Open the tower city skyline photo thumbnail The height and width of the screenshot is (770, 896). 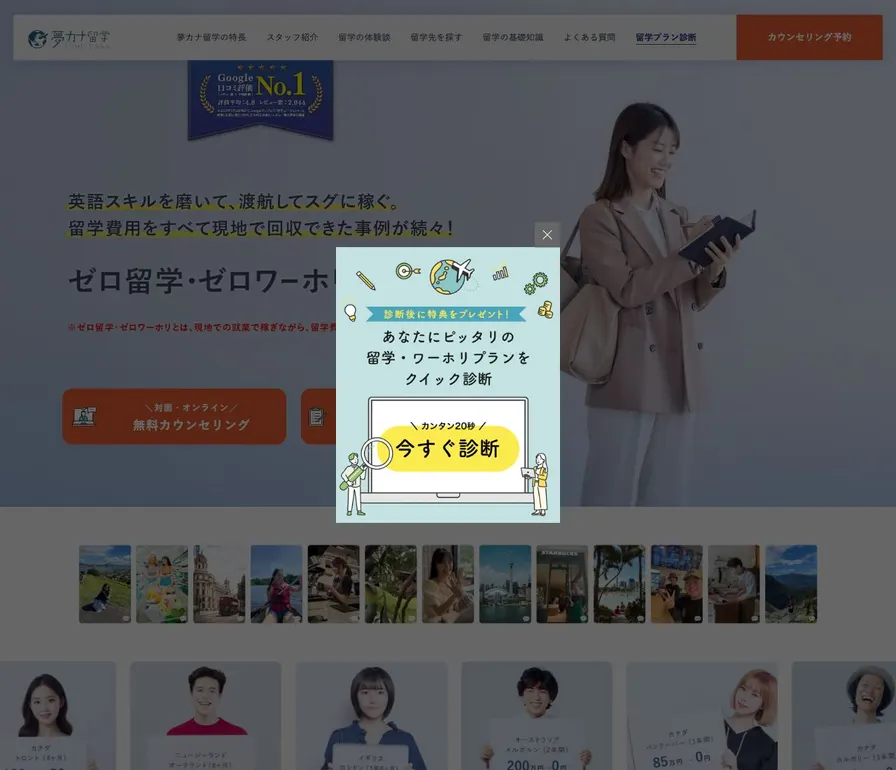coord(505,584)
